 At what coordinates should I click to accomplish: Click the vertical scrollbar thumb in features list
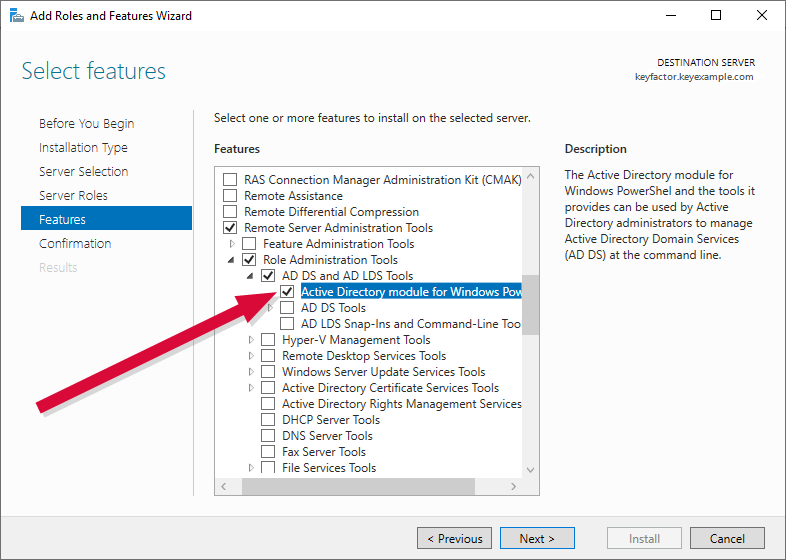click(x=530, y=305)
